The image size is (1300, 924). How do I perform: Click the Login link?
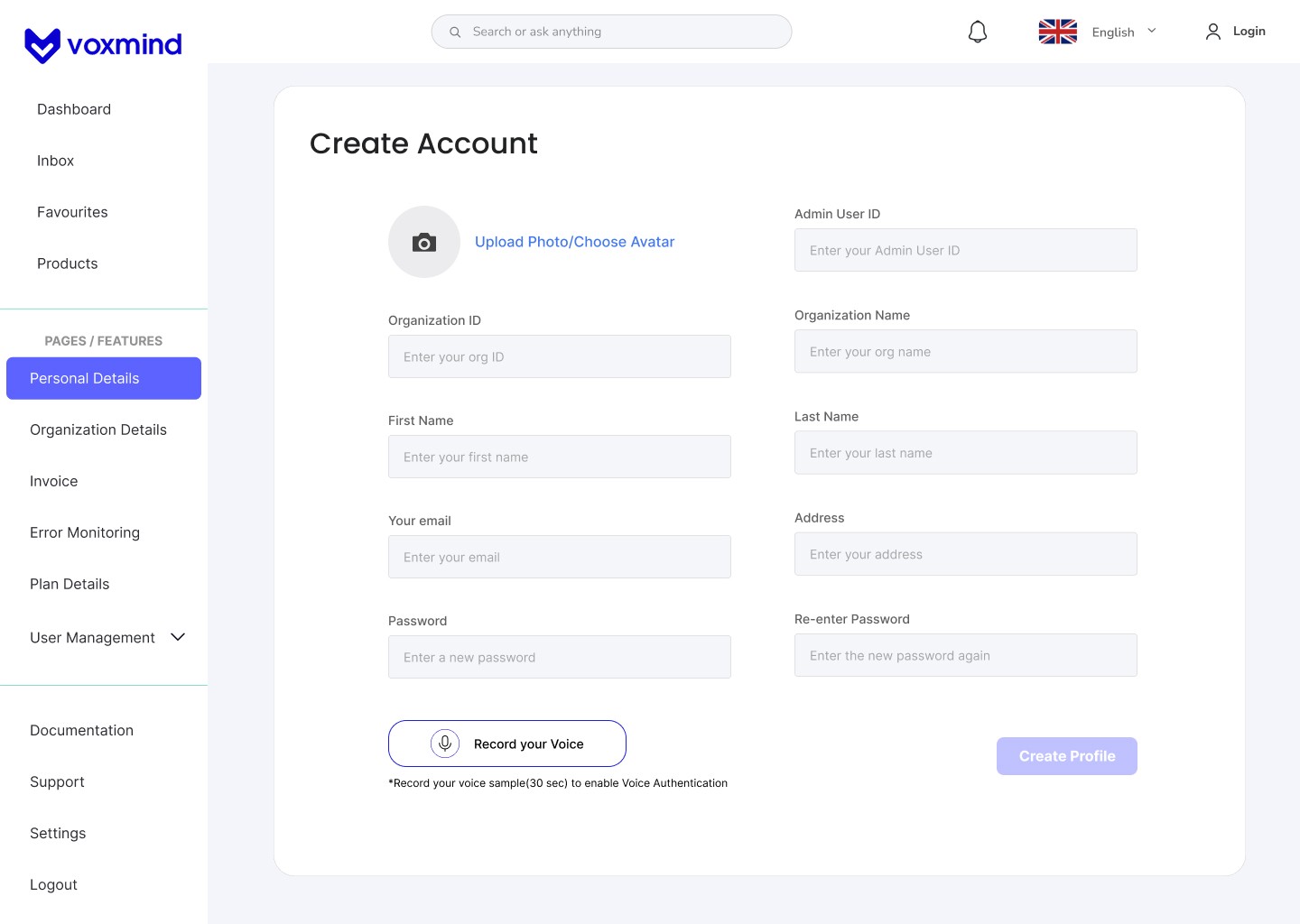tap(1249, 32)
